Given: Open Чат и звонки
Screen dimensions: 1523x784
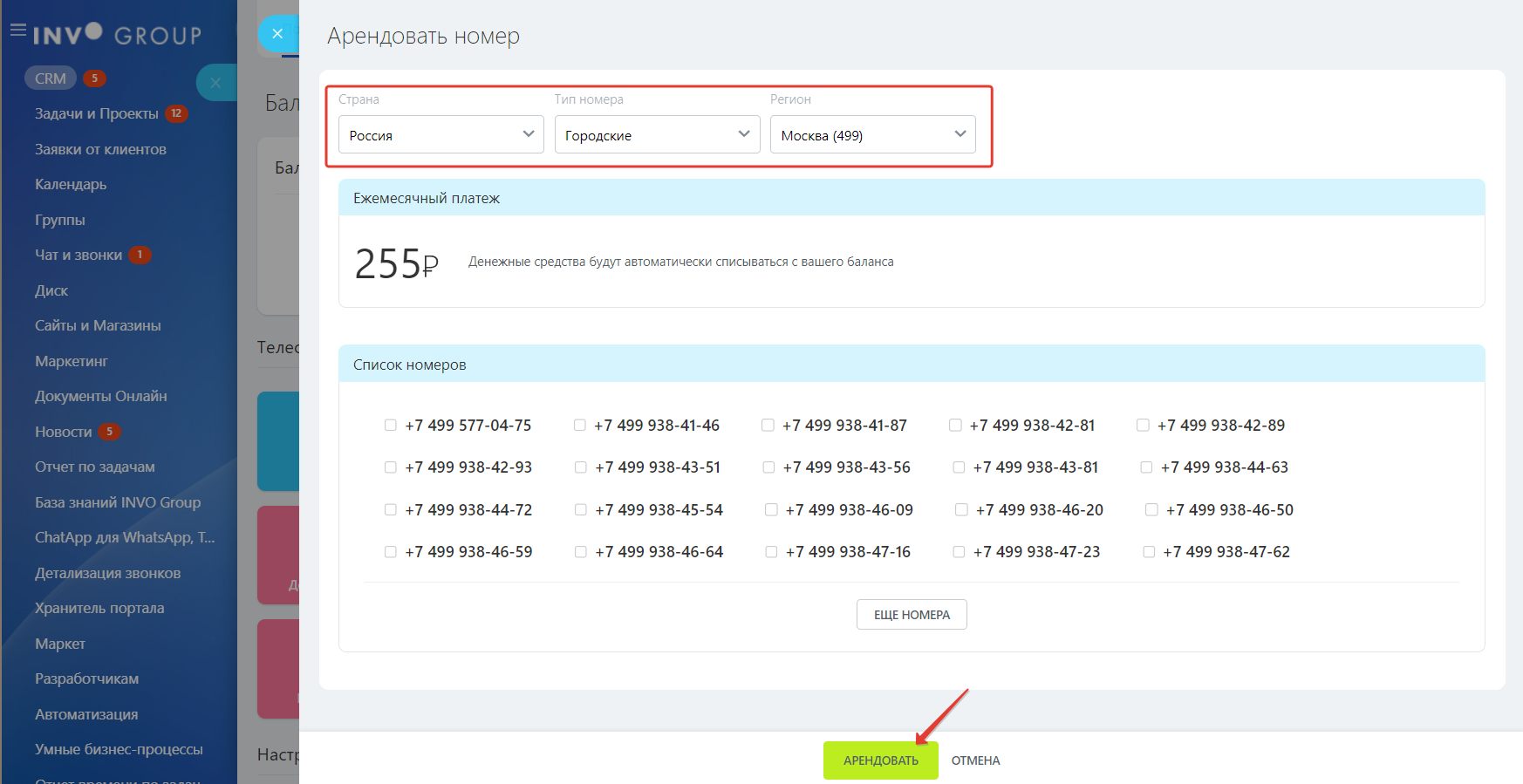Looking at the screenshot, I should [79, 256].
